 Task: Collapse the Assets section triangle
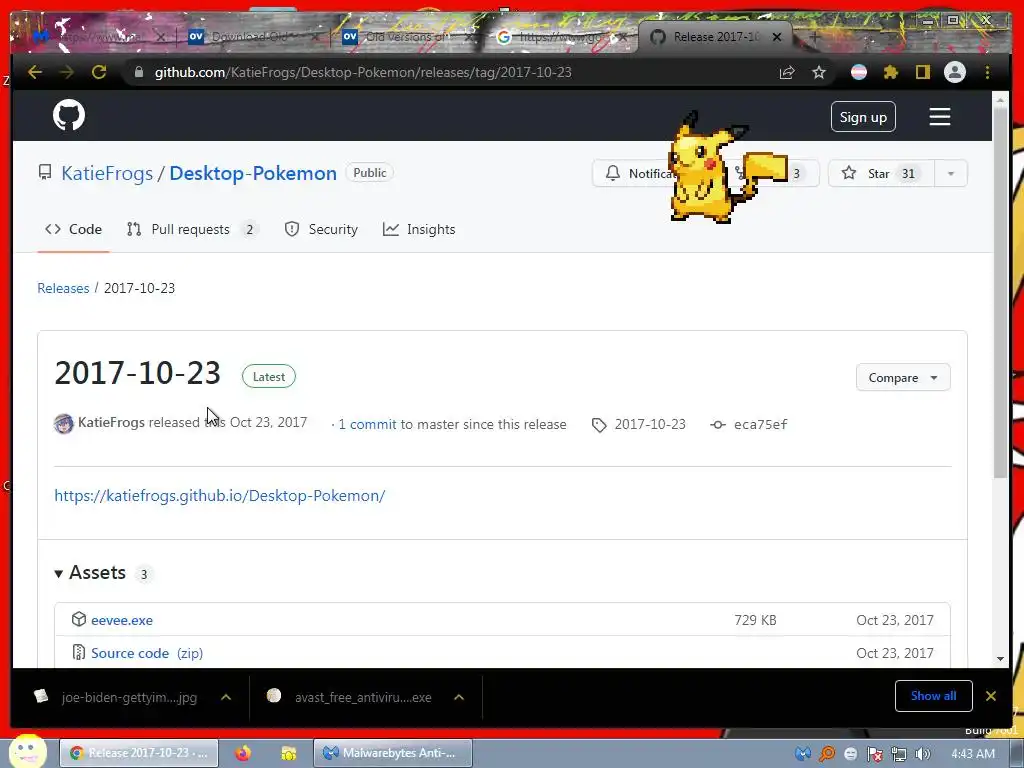point(58,573)
